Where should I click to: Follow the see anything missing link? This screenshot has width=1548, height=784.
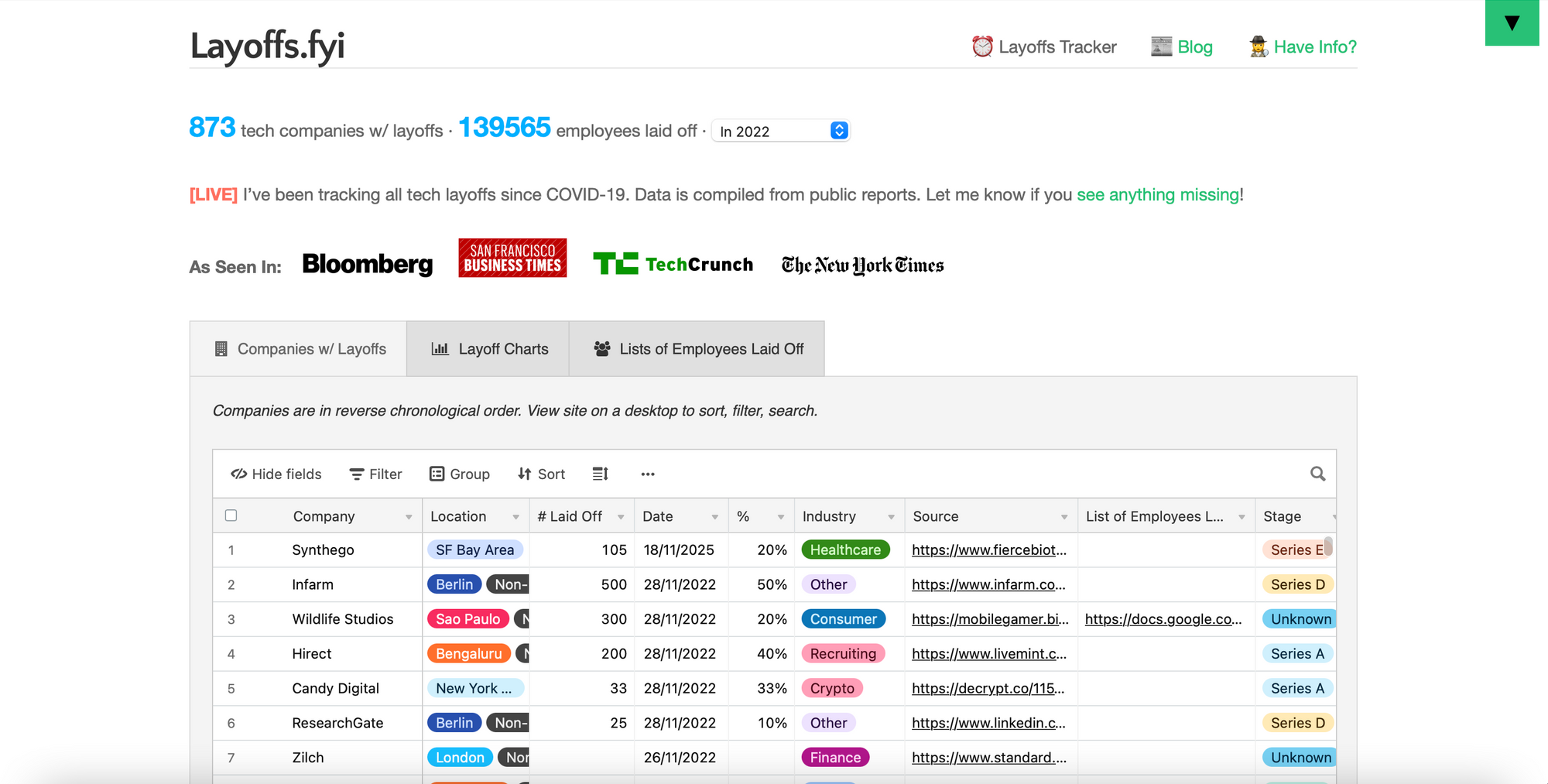point(1158,195)
